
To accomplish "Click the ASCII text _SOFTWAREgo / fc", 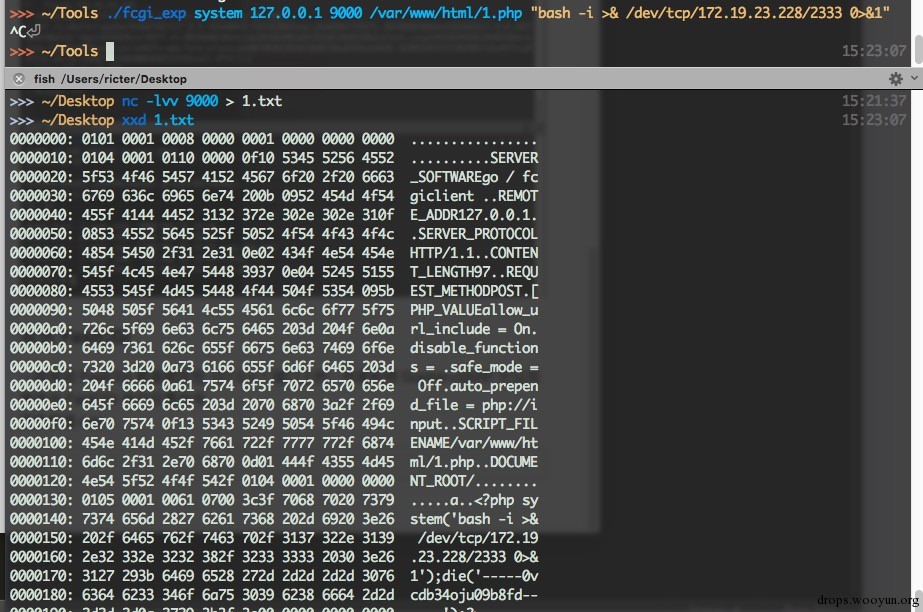I will 474,177.
